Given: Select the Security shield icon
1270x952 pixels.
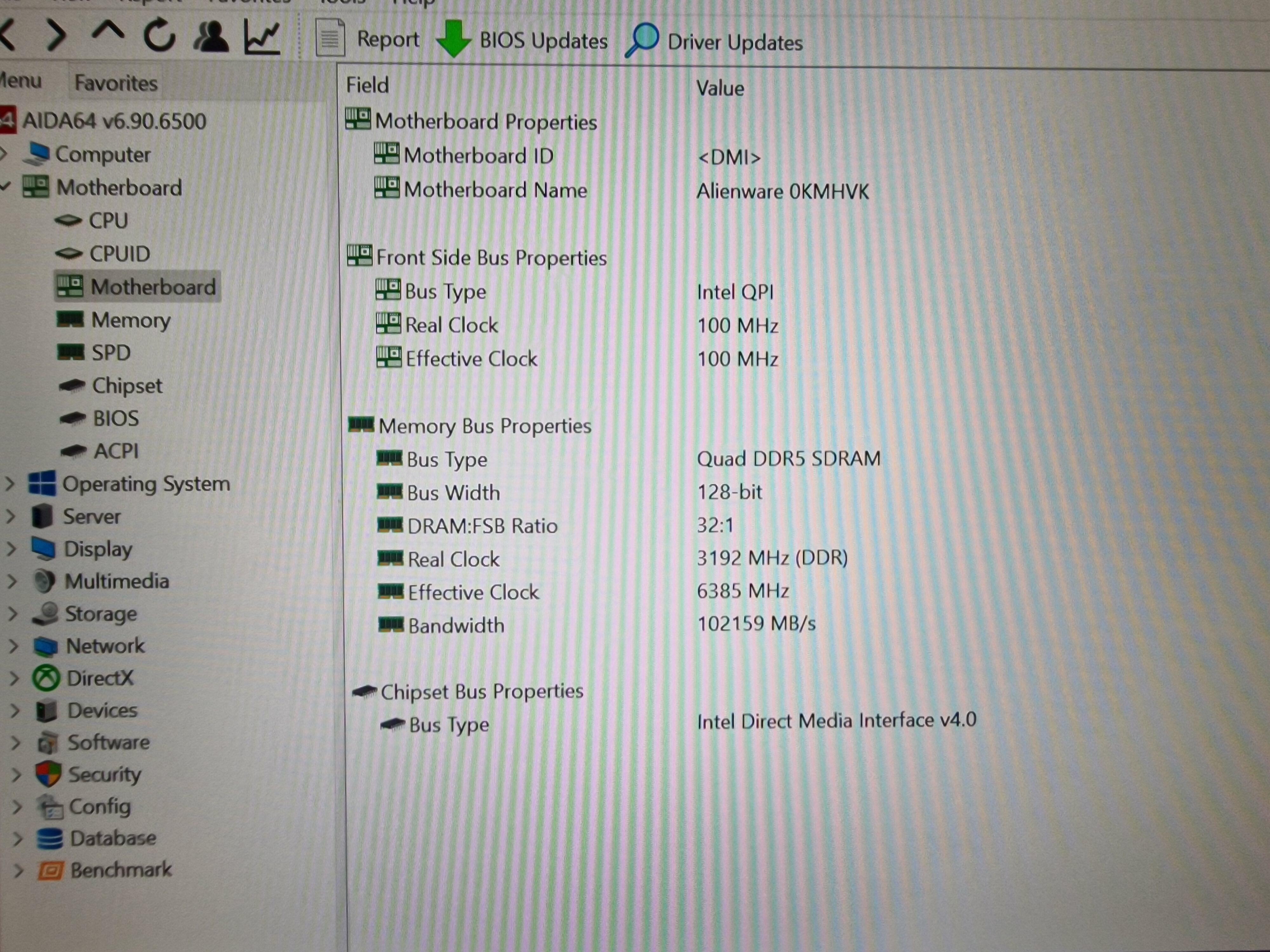Looking at the screenshot, I should click(x=48, y=774).
